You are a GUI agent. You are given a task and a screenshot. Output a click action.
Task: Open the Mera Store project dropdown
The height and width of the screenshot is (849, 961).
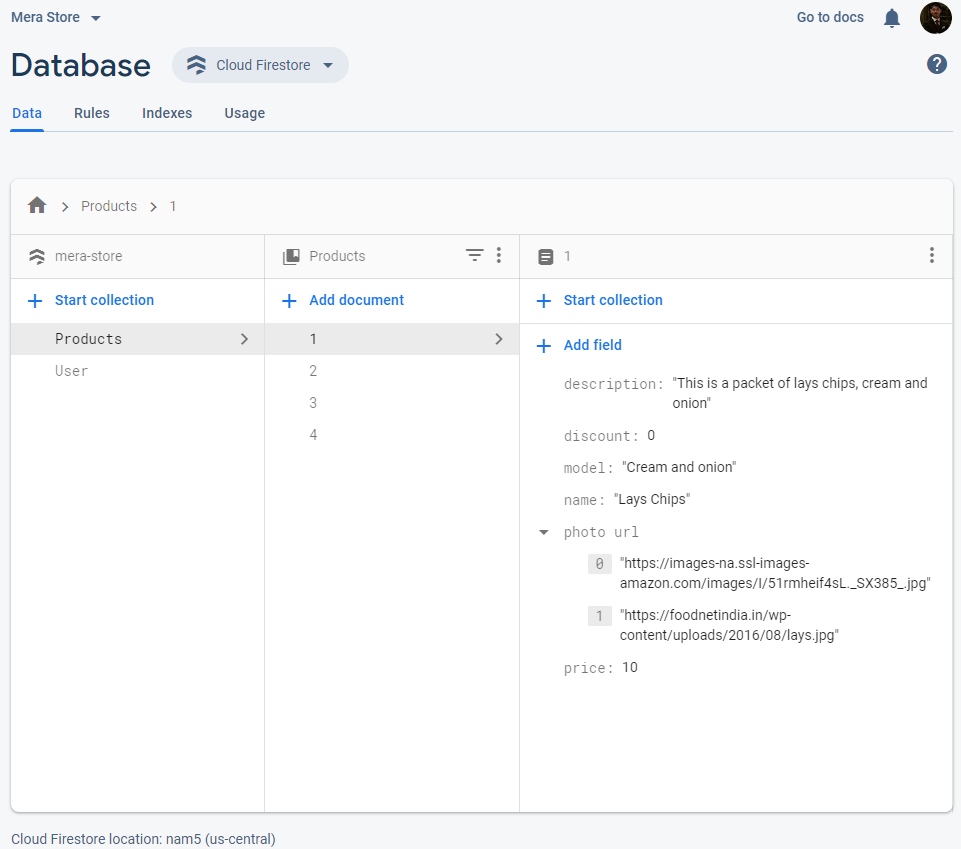[56, 17]
